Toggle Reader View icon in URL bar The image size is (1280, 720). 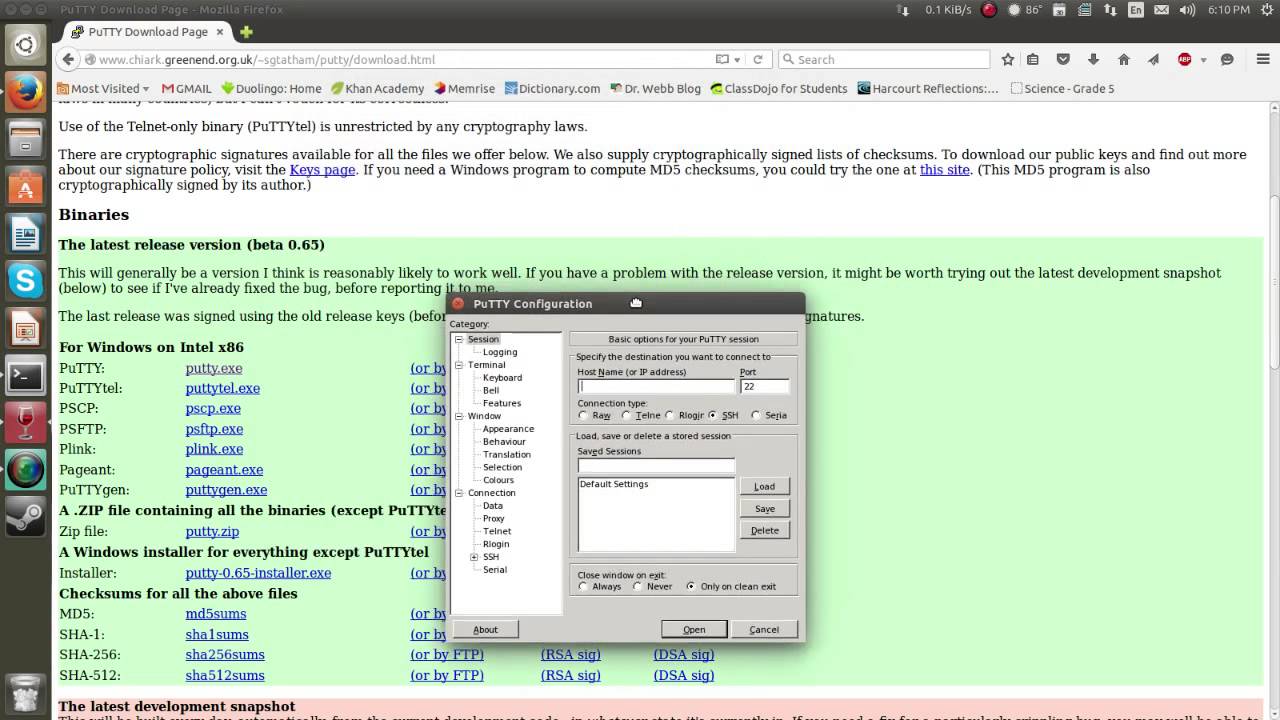tap(722, 60)
